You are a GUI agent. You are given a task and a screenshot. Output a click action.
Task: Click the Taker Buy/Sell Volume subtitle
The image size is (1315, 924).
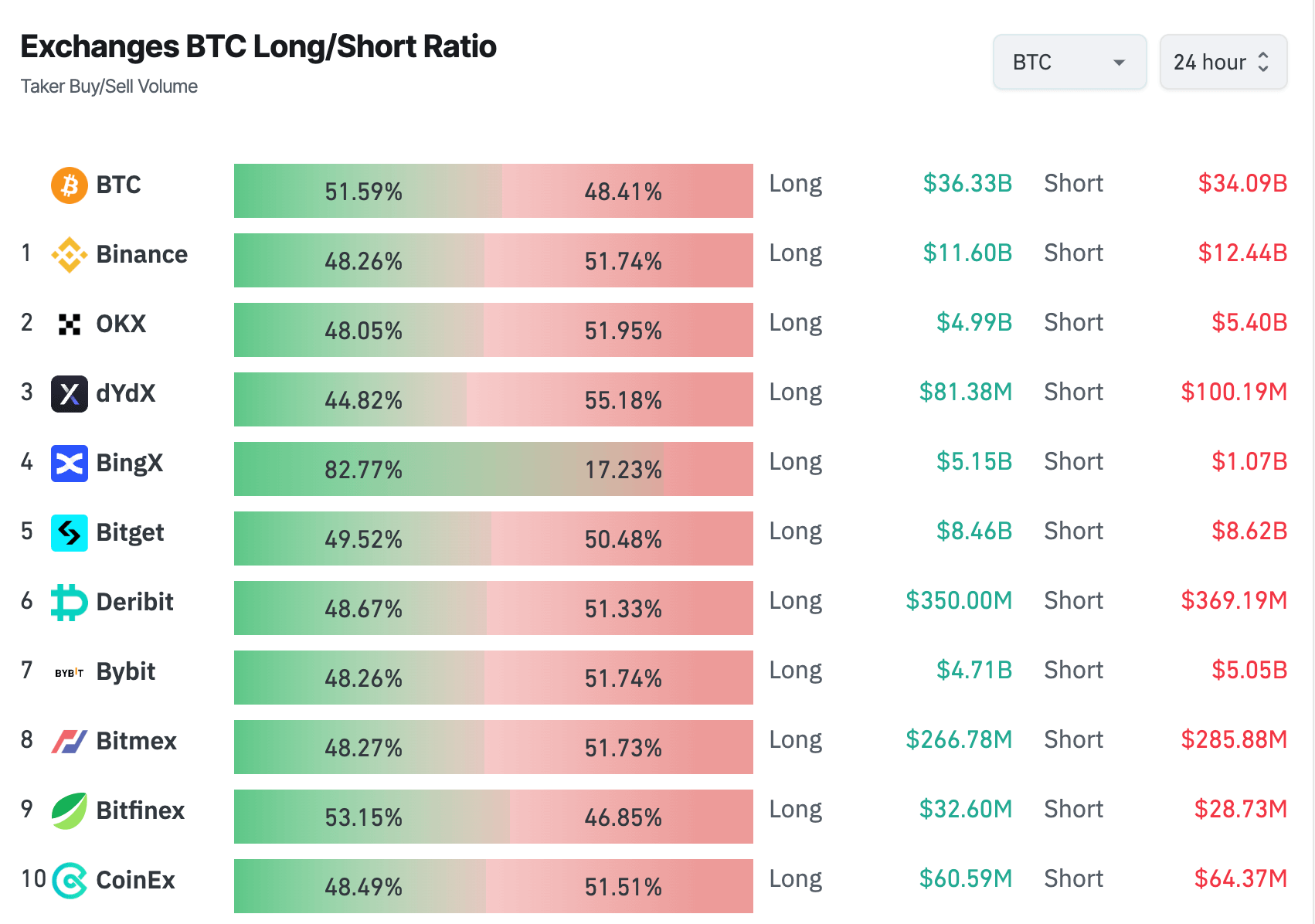(109, 87)
